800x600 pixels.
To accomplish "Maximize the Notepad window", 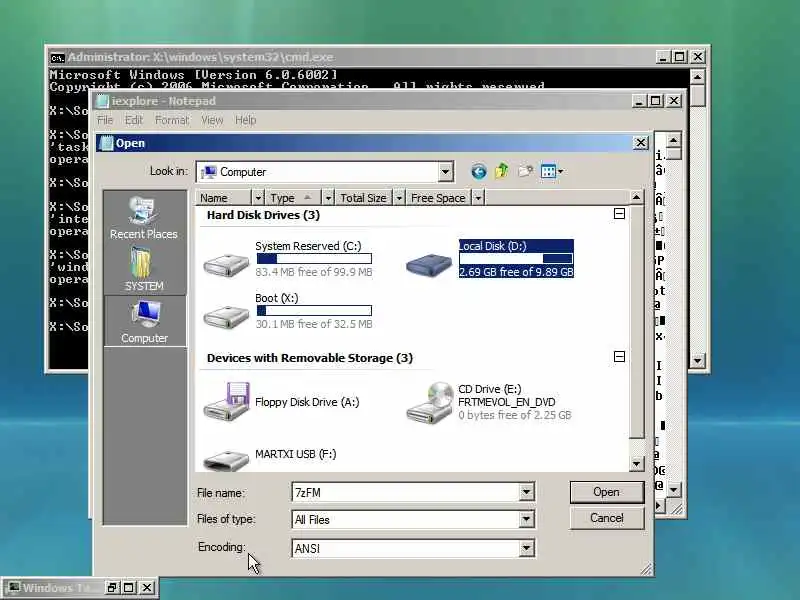I will (x=656, y=101).
